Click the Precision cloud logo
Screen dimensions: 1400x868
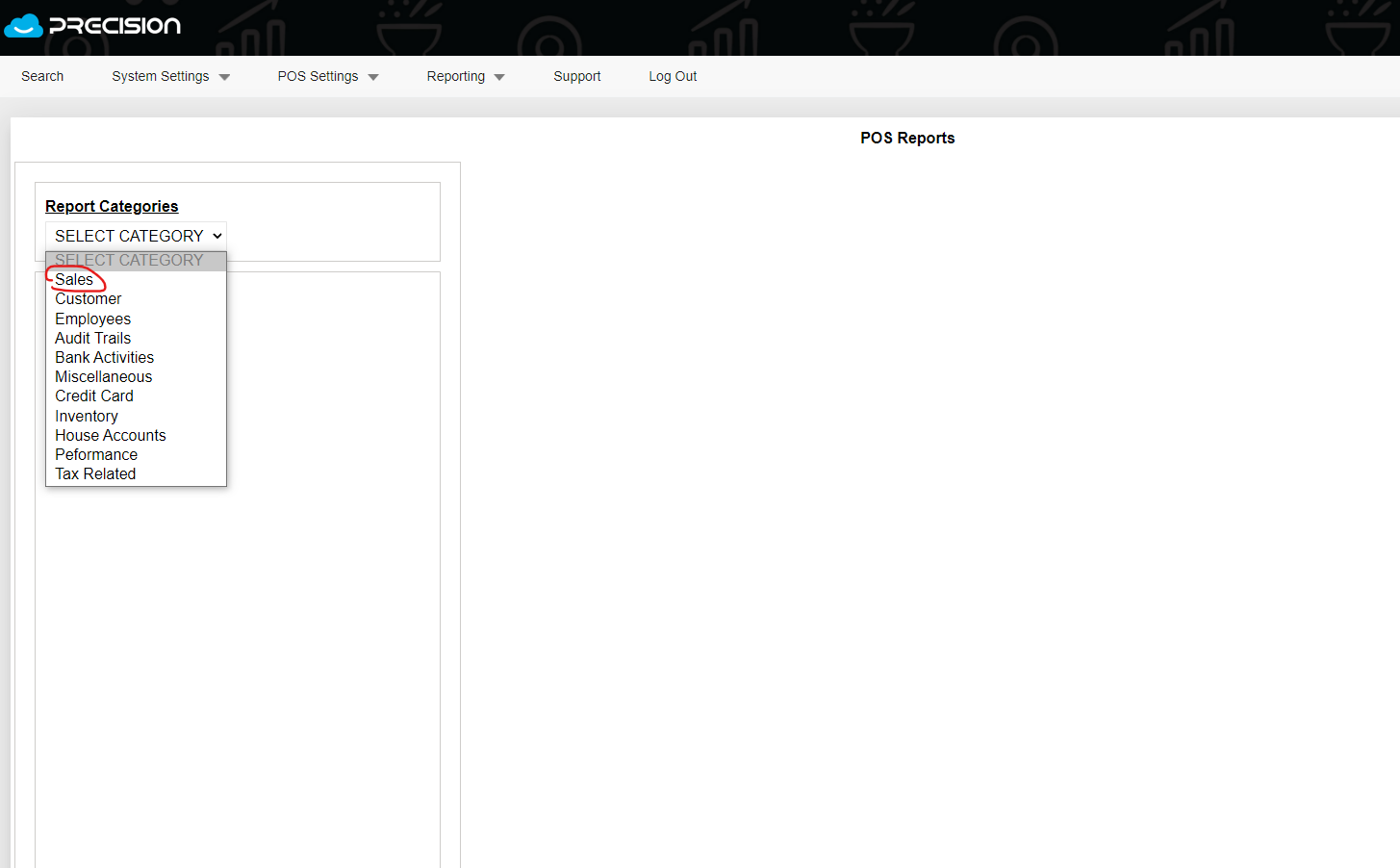[x=92, y=25]
